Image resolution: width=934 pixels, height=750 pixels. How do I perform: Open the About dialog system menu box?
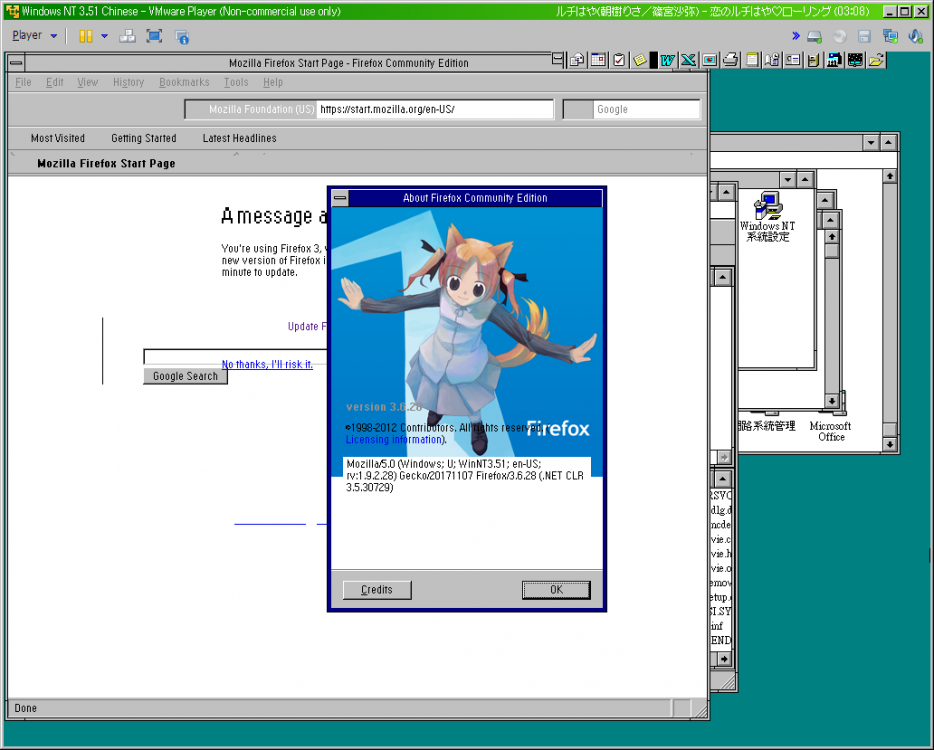click(x=340, y=198)
